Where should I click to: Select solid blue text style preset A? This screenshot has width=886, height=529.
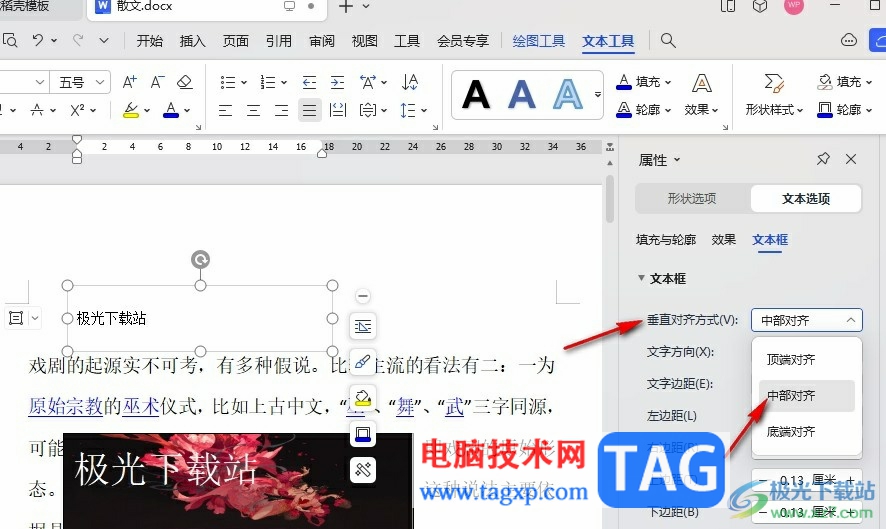tap(522, 94)
